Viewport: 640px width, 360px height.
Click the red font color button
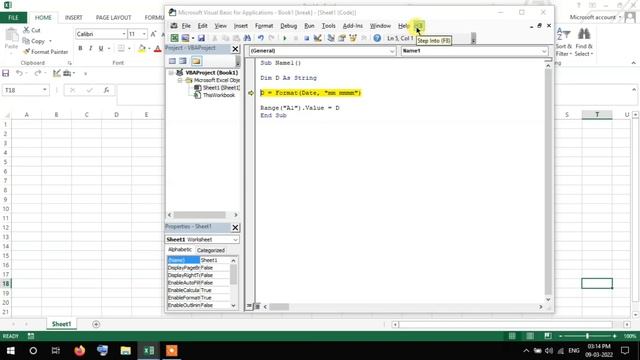coord(158,49)
